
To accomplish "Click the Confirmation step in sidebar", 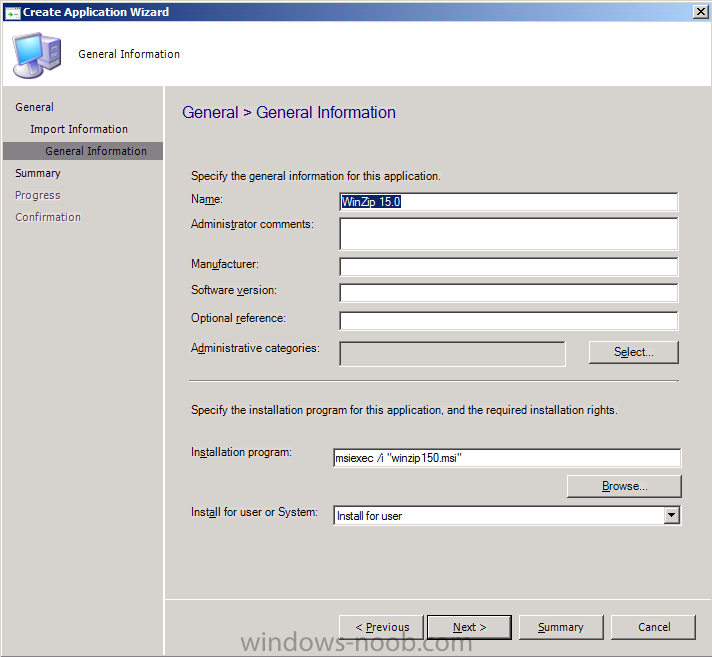I will click(x=48, y=217).
